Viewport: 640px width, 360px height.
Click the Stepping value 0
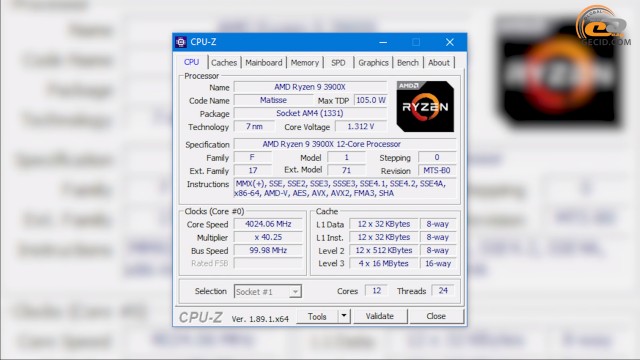pyautogui.click(x=437, y=157)
